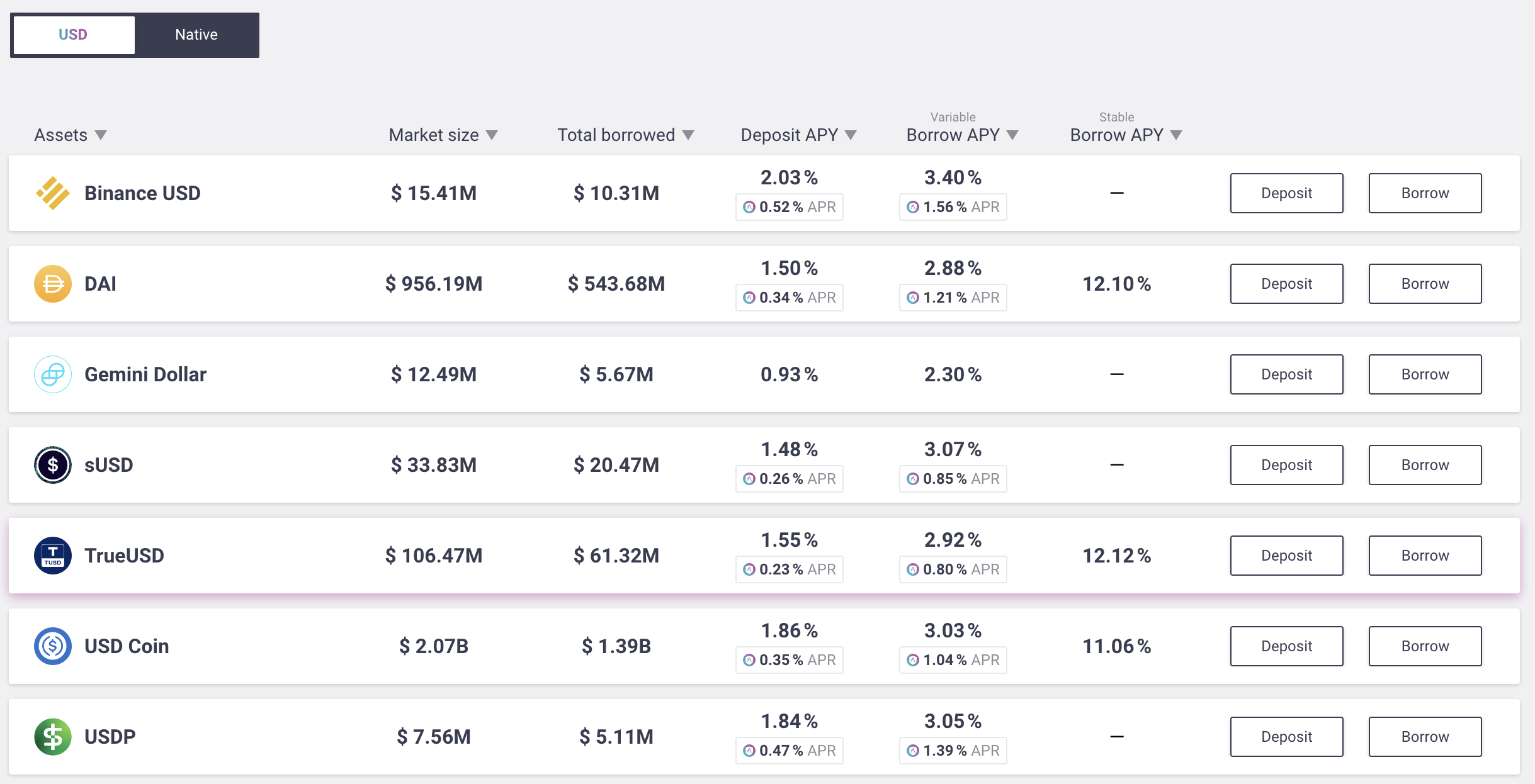Open the Binance USD asset name
1535x784 pixels.
click(142, 193)
